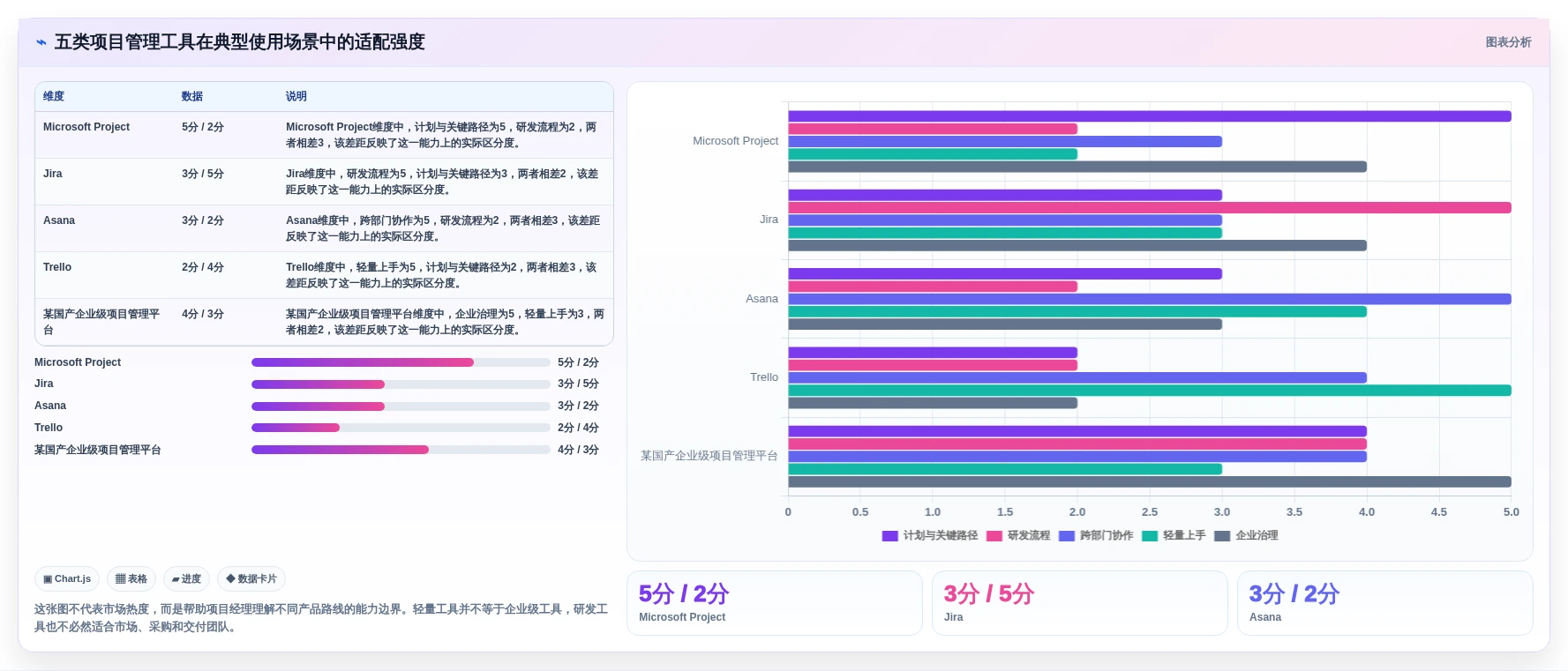
Task: Click the Asana description text in table
Action: pos(443,228)
